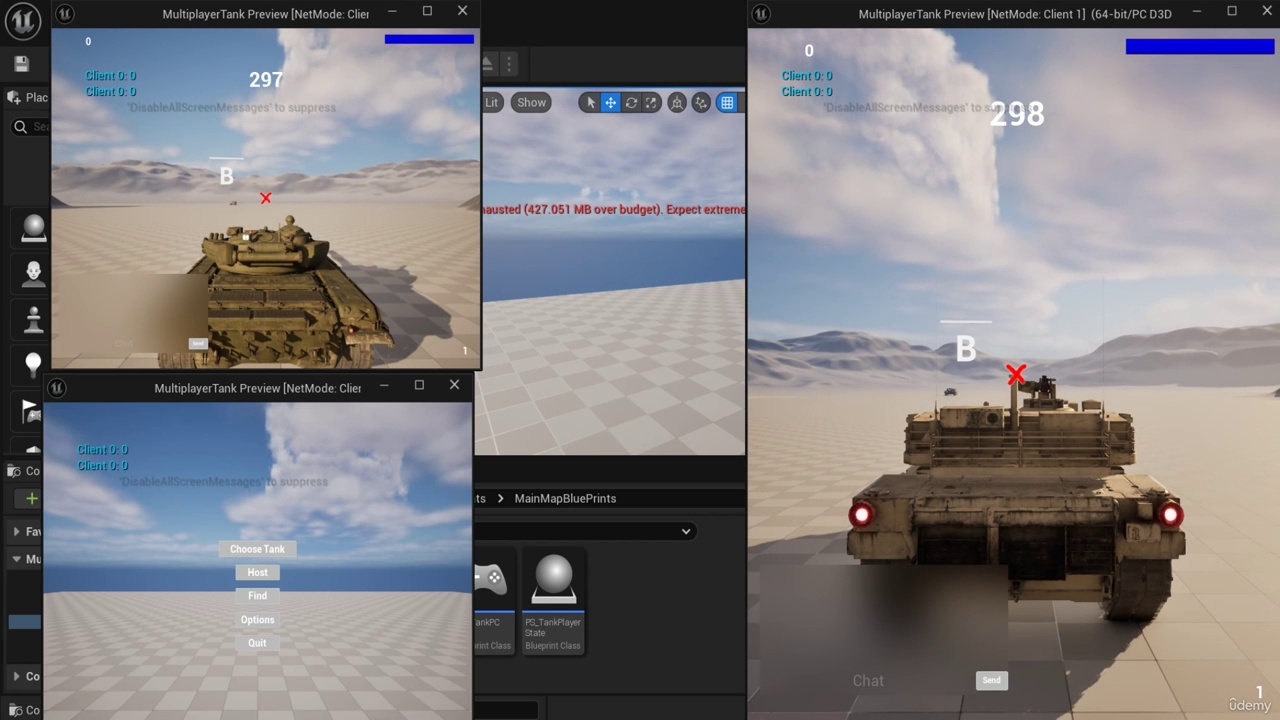The image size is (1280, 720).
Task: Click the blue health bar in Client 1 window
Action: 1200,46
